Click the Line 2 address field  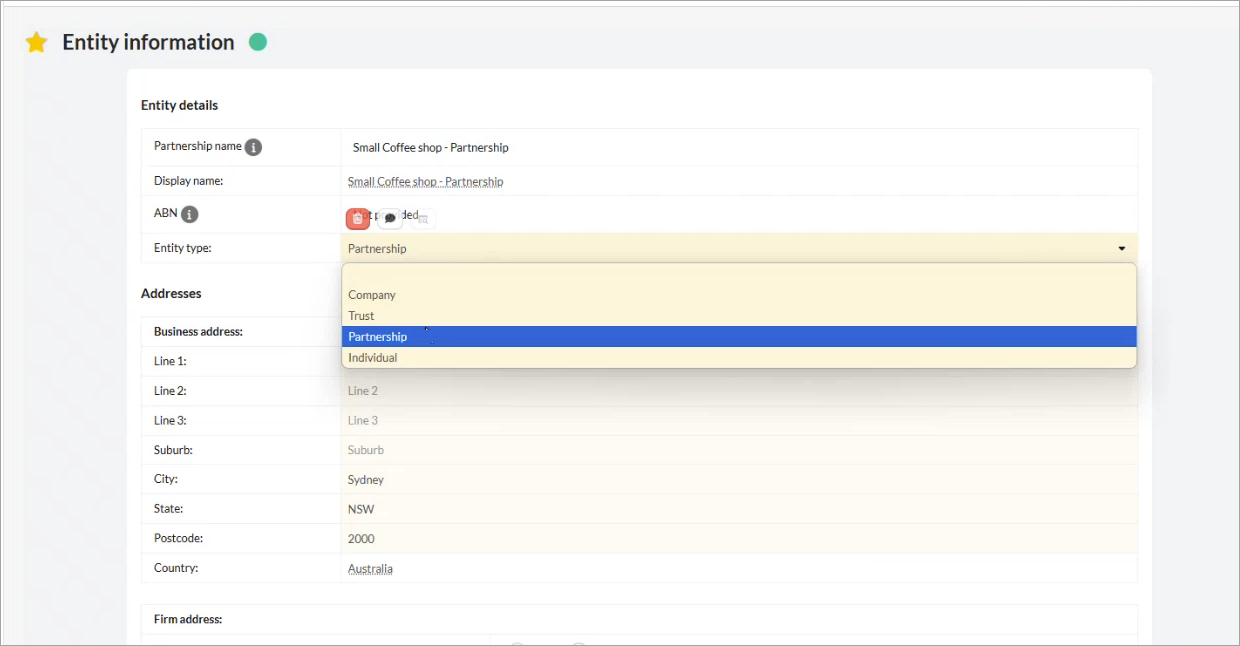point(738,391)
